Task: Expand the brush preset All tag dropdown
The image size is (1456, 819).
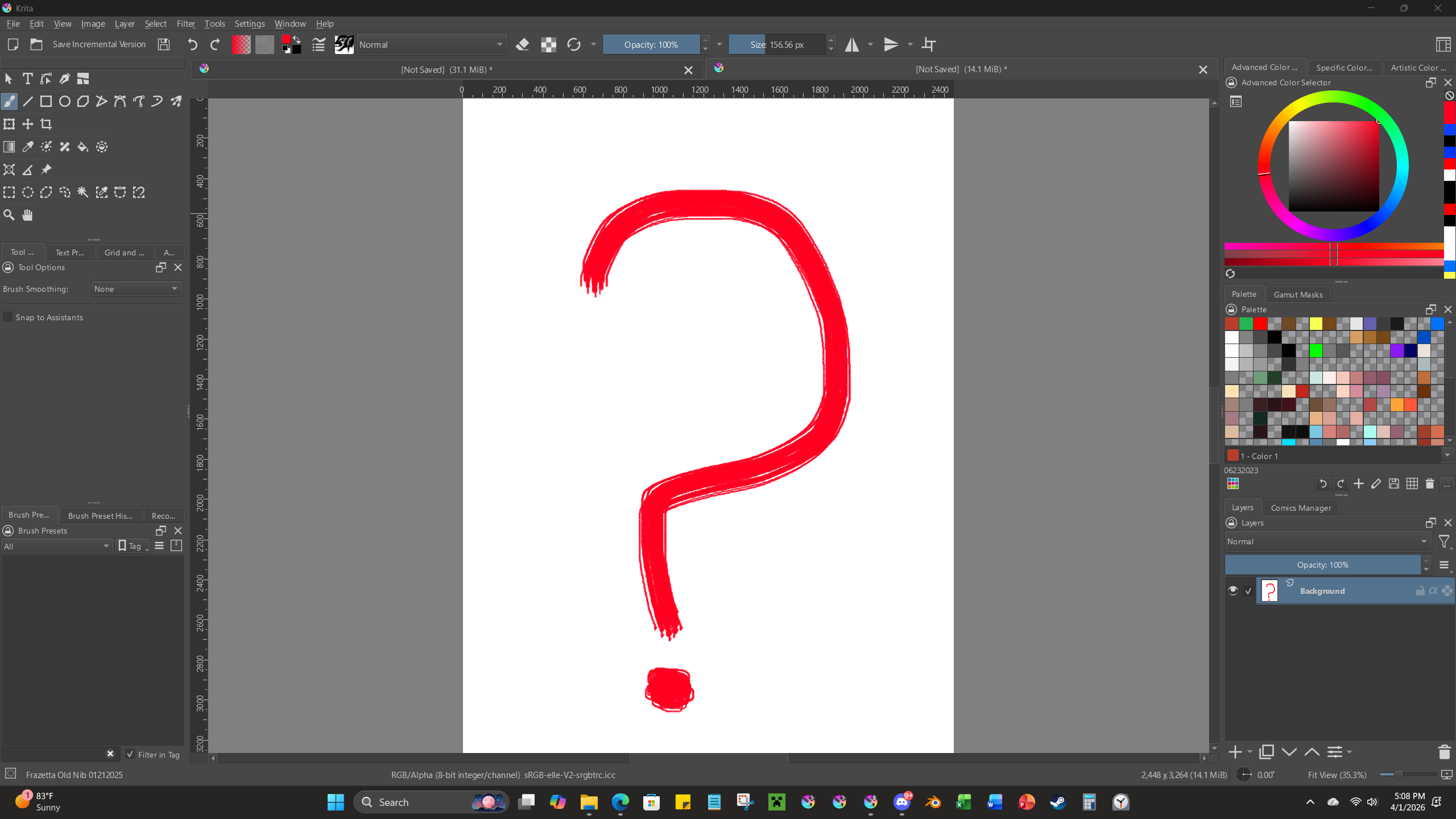Action: tap(57, 546)
